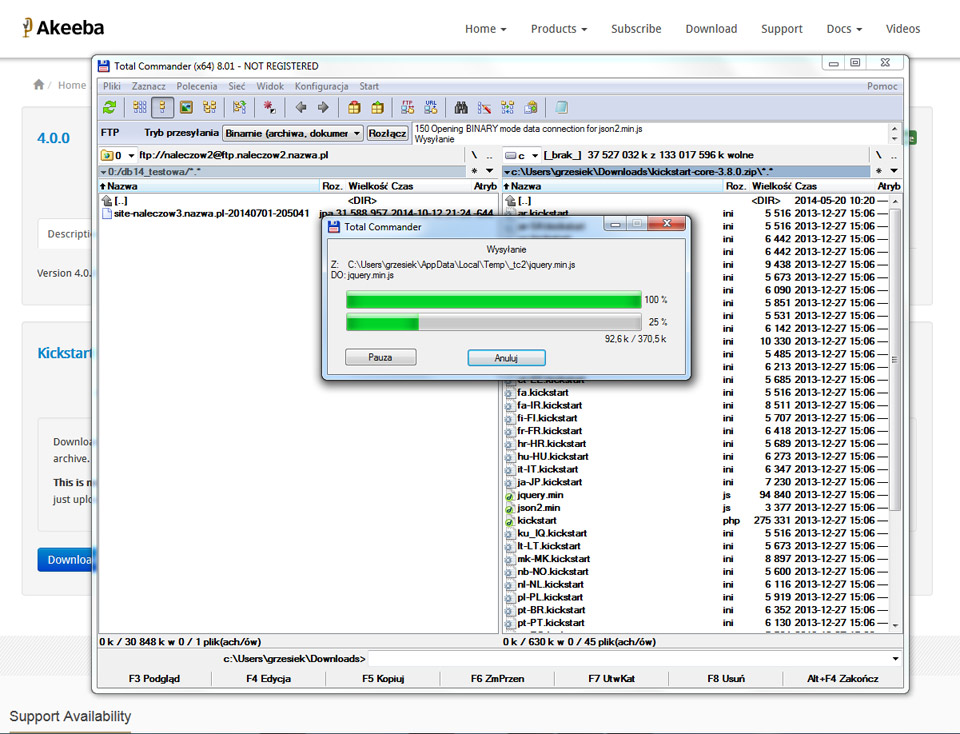The height and width of the screenshot is (734, 960).
Task: Click the F7 UtwKat button
Action: point(611,678)
